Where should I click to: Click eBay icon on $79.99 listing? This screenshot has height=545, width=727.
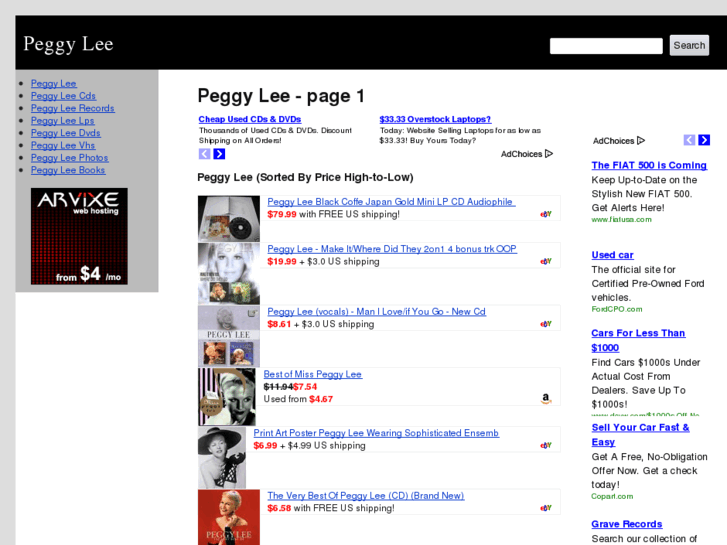(546, 214)
